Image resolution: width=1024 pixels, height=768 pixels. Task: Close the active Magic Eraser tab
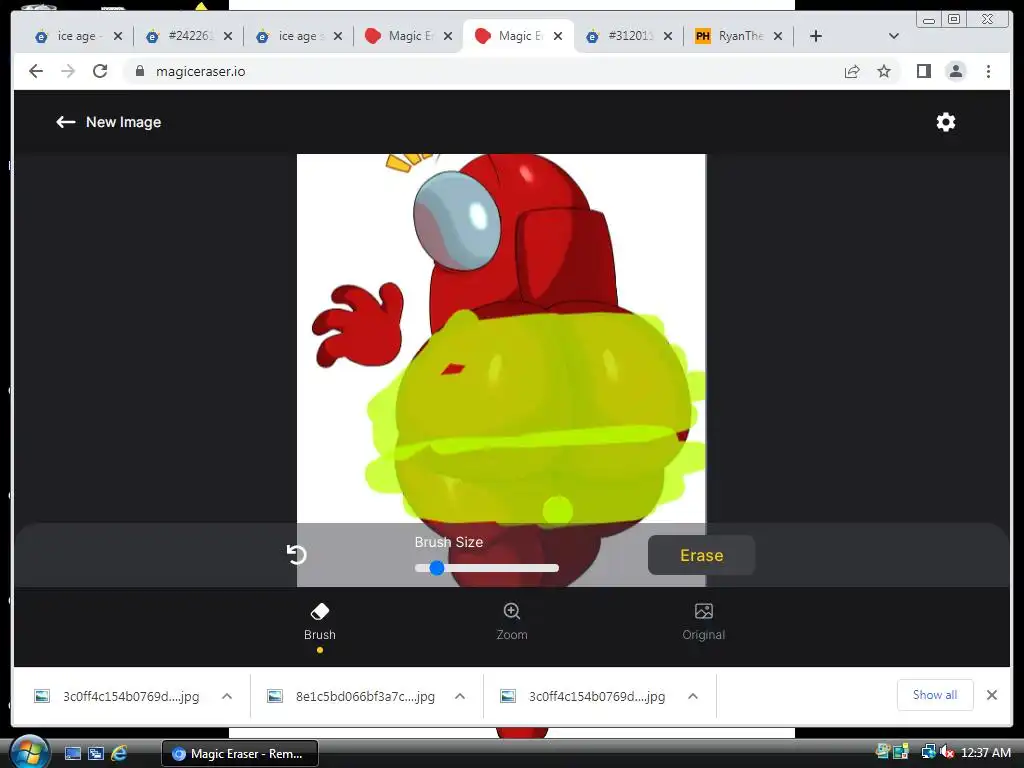tap(558, 36)
